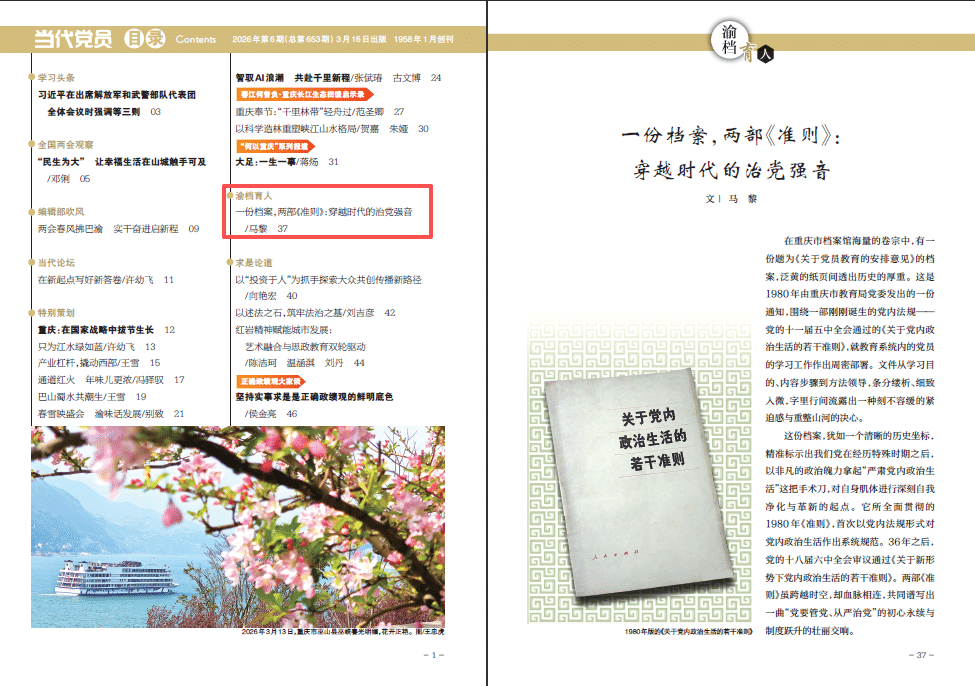975x686 pixels.
Task: Select 重庆:在国家战略中拔节生长 contents entry
Action: 95,329
